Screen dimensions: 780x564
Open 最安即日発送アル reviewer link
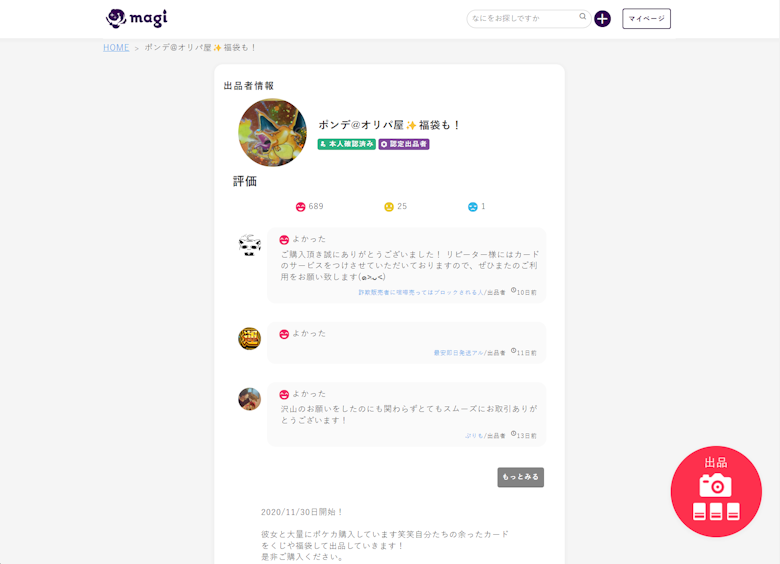click(458, 353)
